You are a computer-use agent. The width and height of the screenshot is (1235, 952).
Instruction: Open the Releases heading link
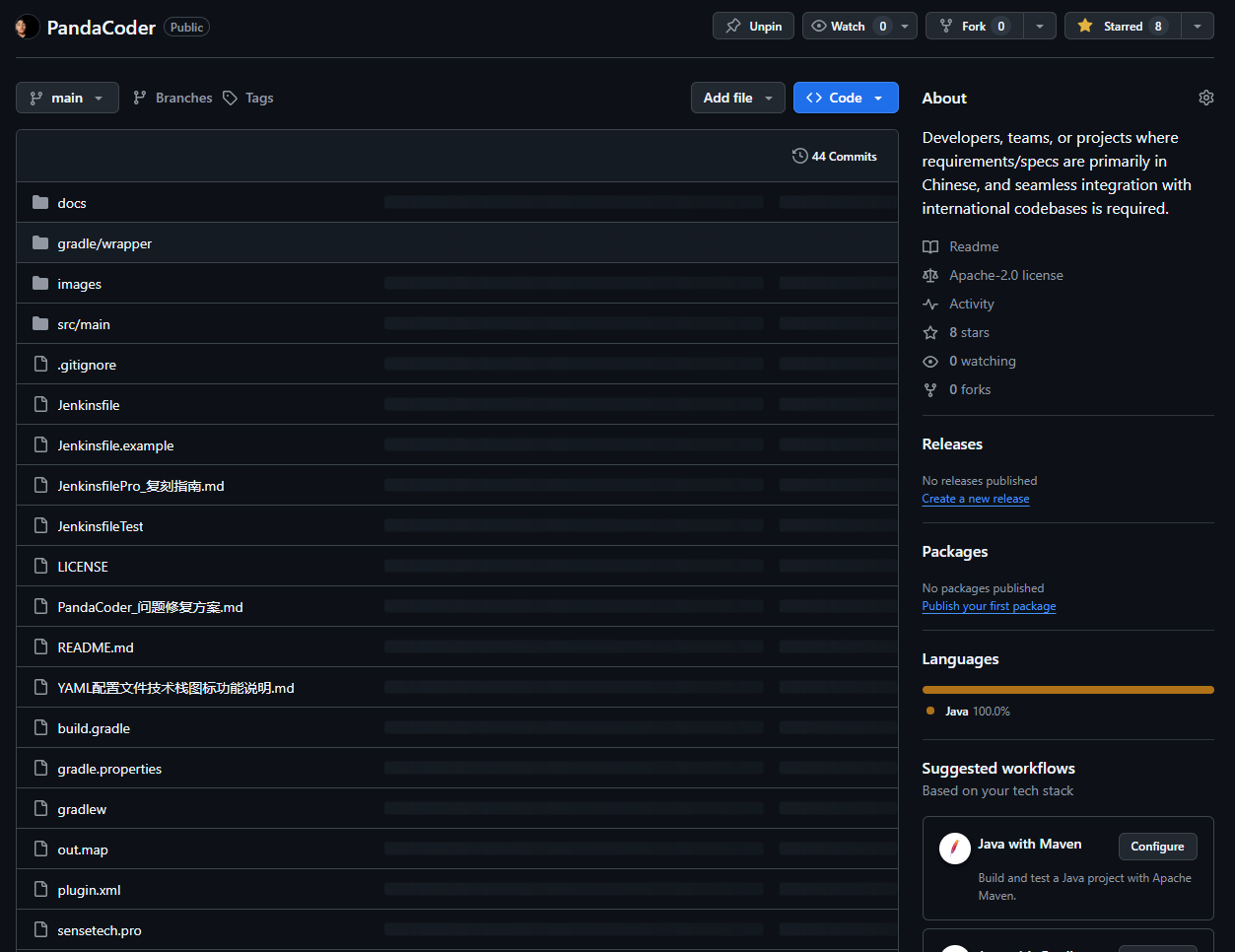(x=952, y=444)
